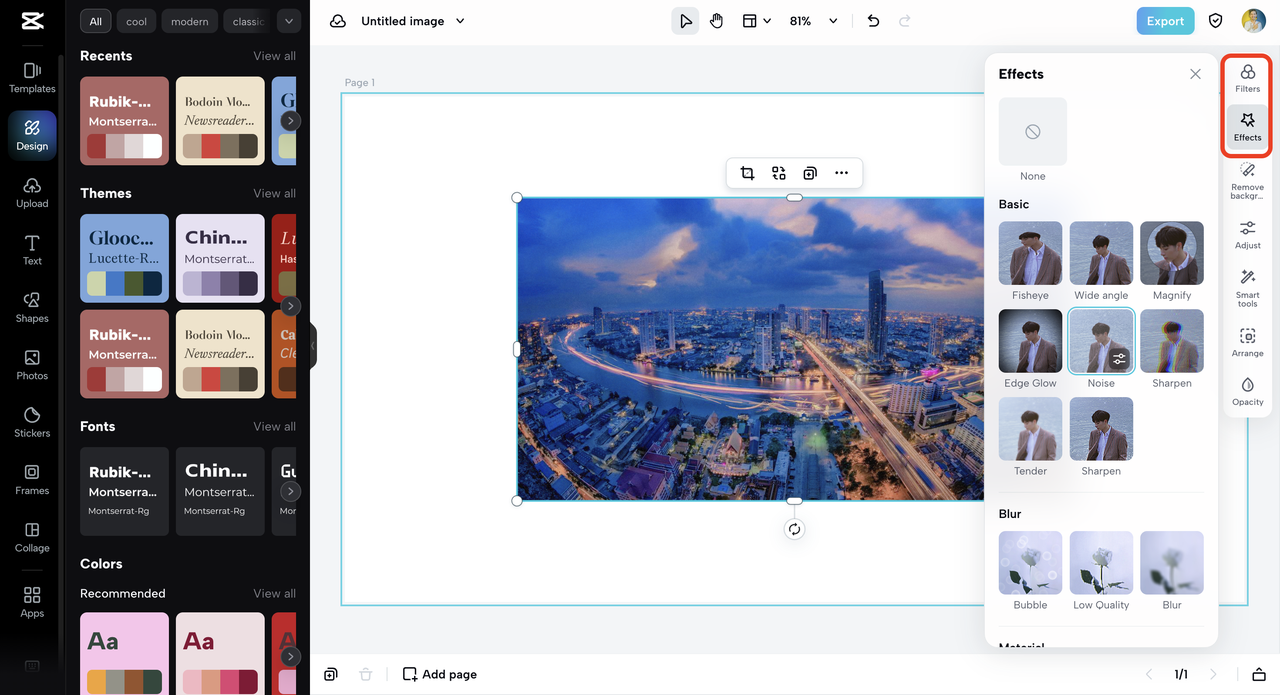The image size is (1280, 695).
Task: Open the Photos panel
Action: [32, 365]
